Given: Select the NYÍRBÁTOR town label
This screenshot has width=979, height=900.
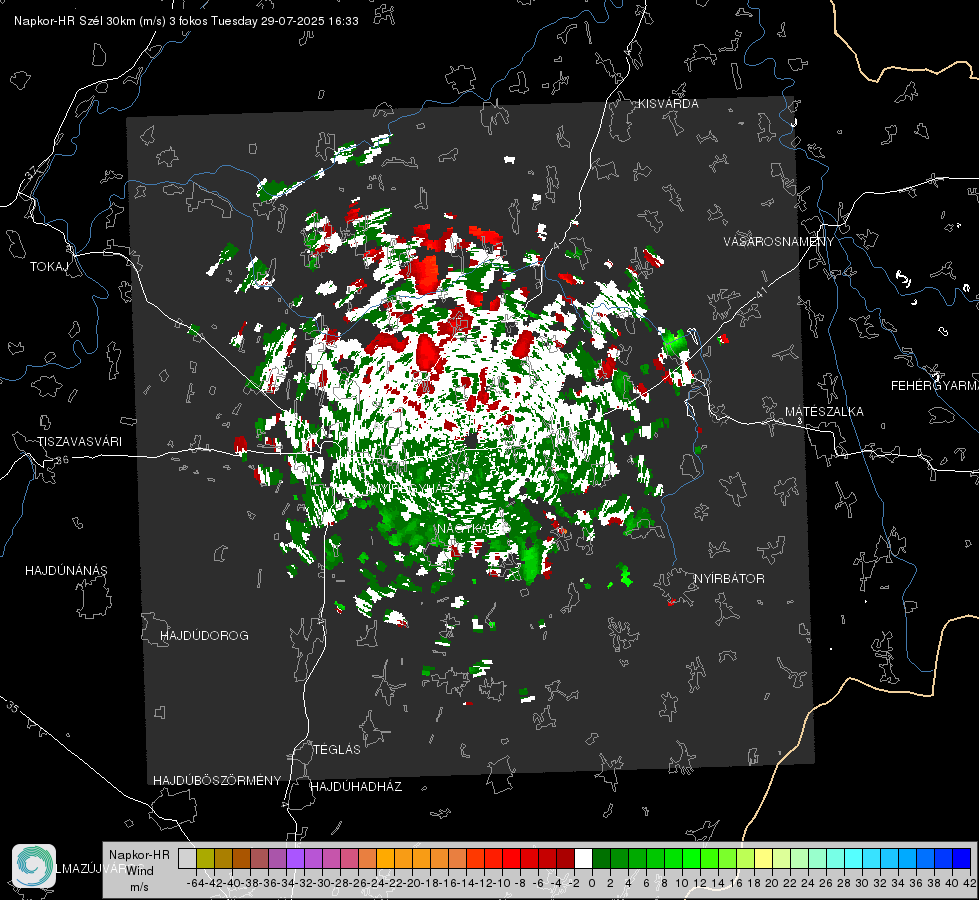Looking at the screenshot, I should click(729, 579).
